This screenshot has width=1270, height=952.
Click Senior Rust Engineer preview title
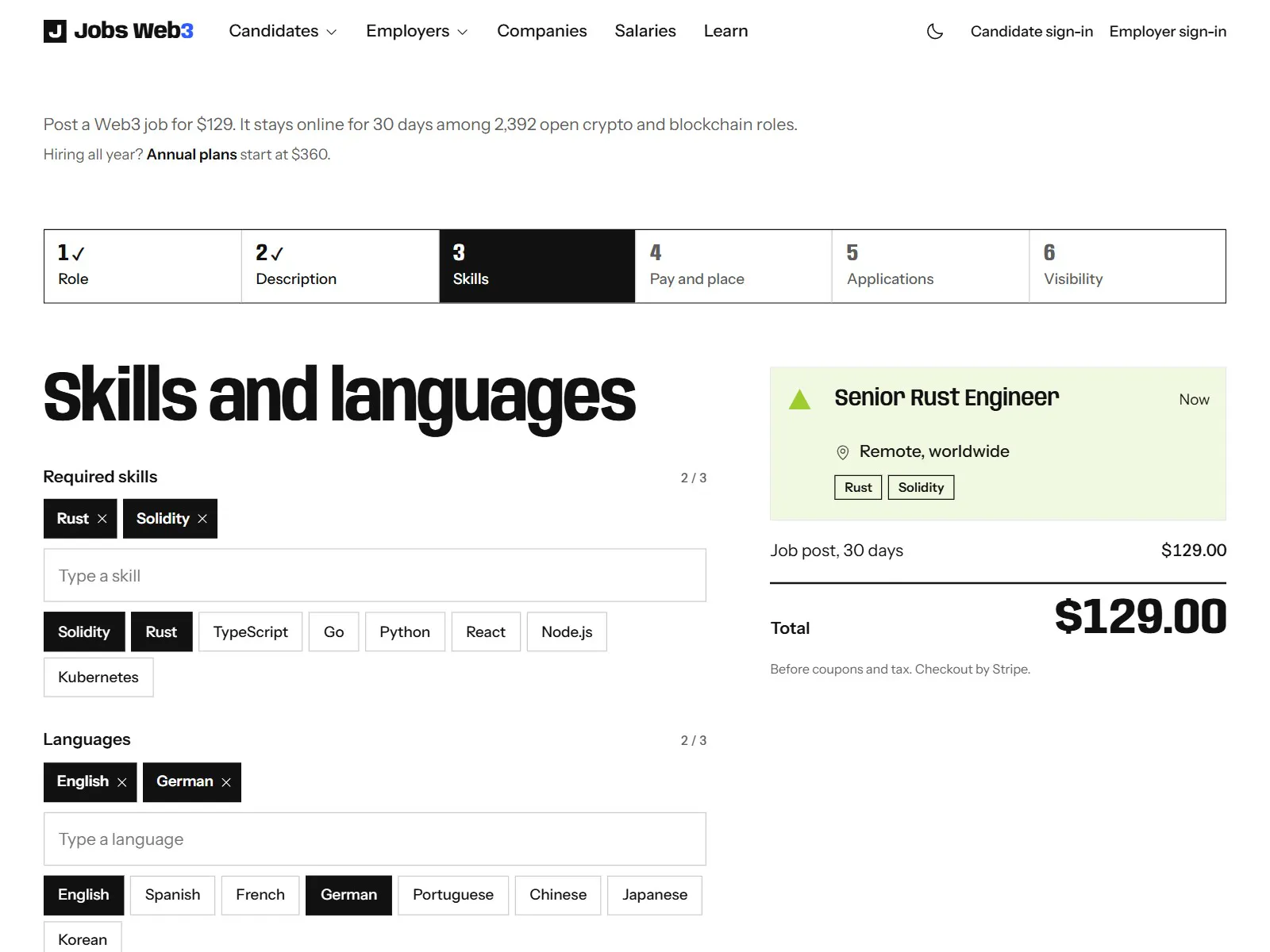click(x=946, y=397)
